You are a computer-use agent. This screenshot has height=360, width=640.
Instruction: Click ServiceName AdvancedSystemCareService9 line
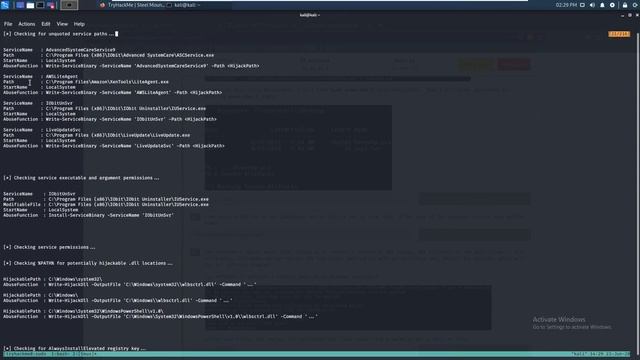pyautogui.click(x=59, y=50)
